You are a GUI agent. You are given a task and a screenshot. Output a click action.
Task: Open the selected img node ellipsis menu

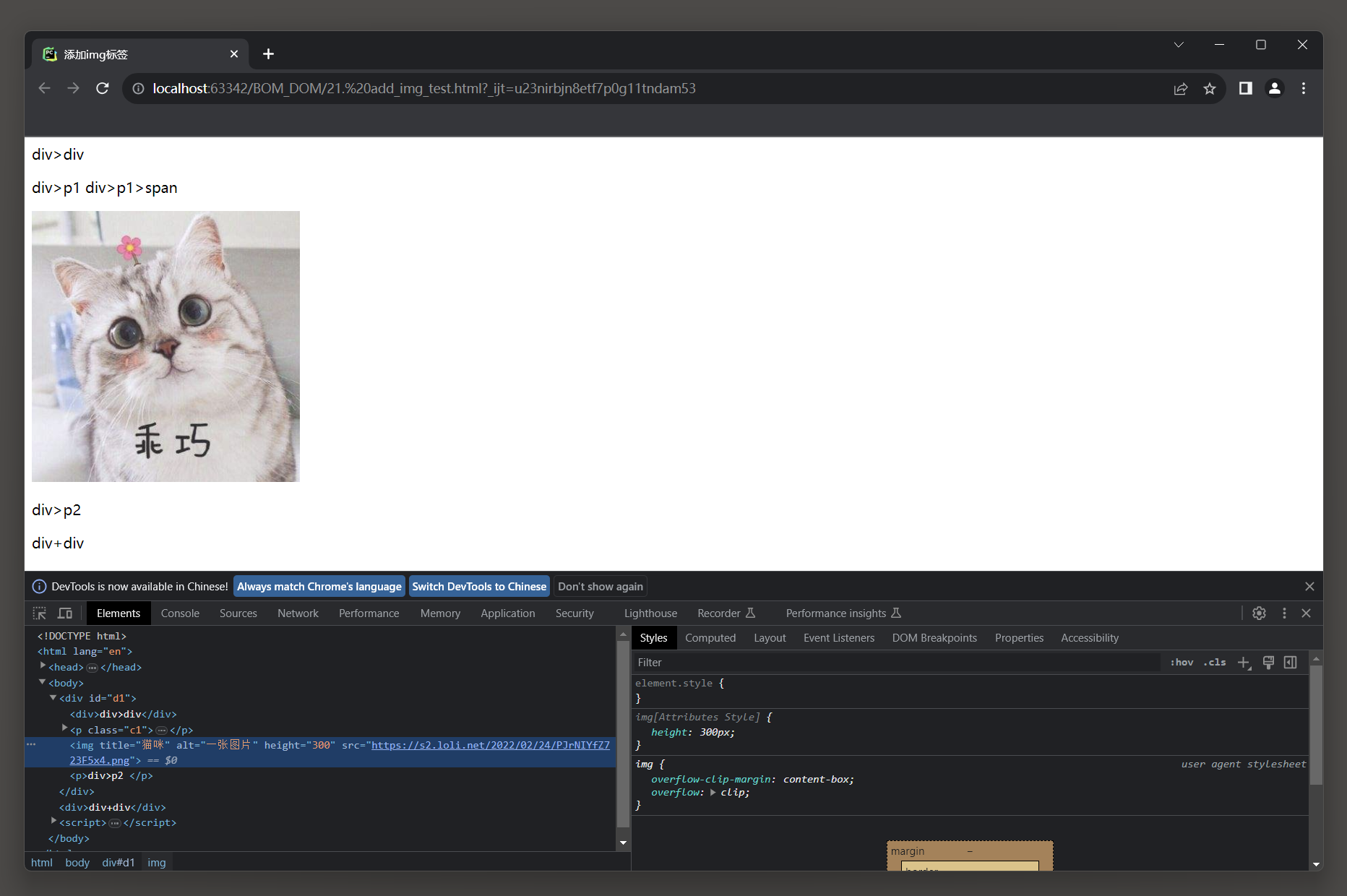click(x=31, y=744)
